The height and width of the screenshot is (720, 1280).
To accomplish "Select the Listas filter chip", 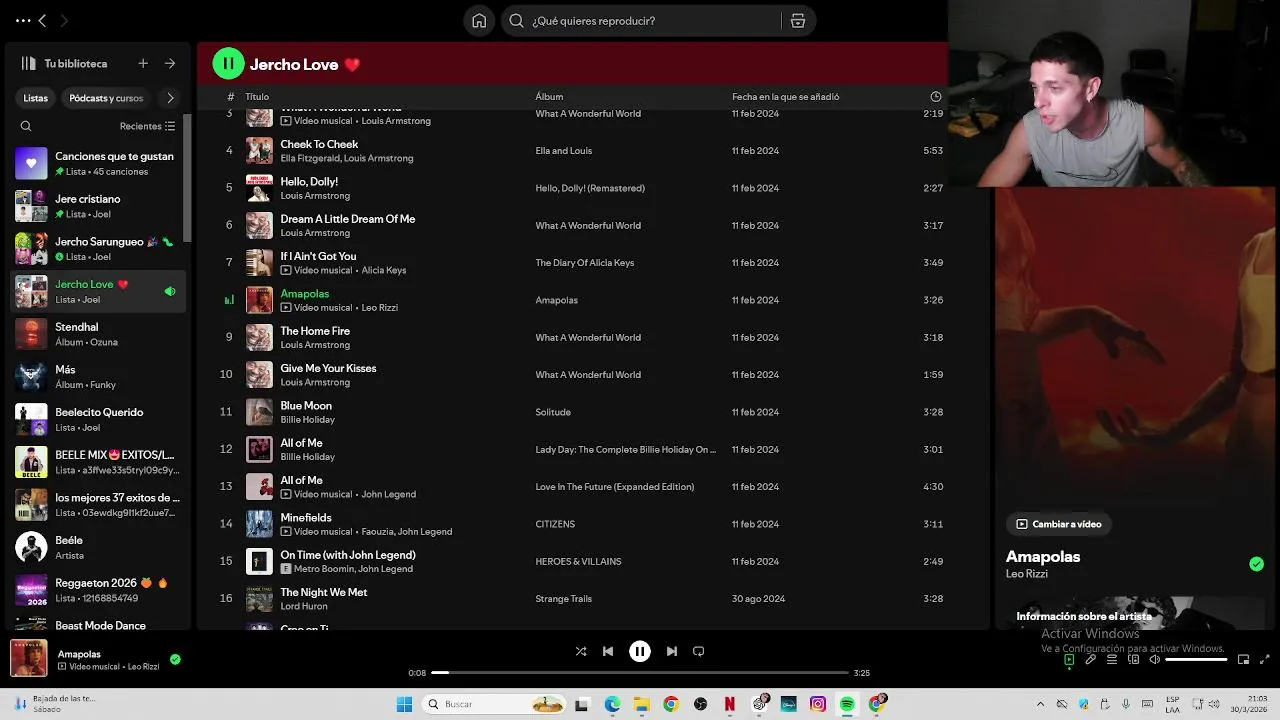I will [36, 98].
